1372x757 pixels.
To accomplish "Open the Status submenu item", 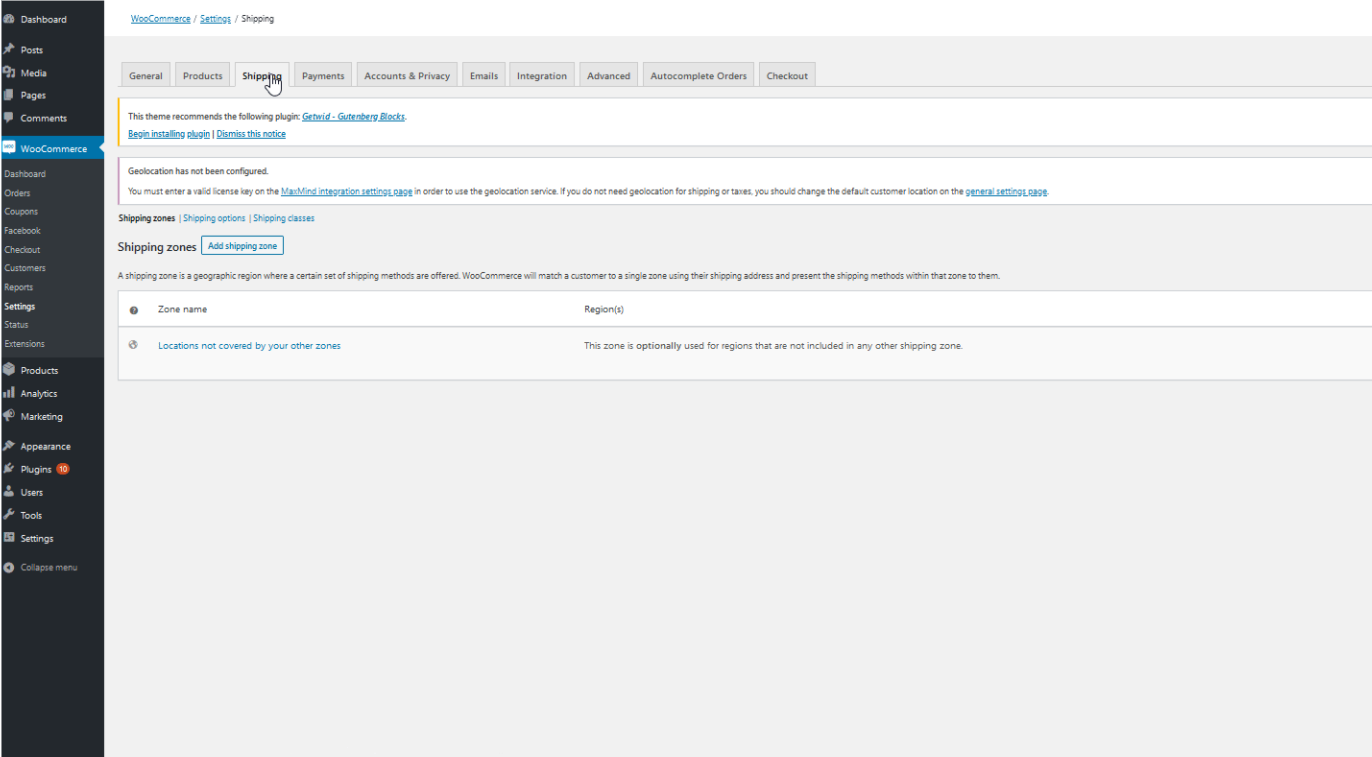I will 16,325.
